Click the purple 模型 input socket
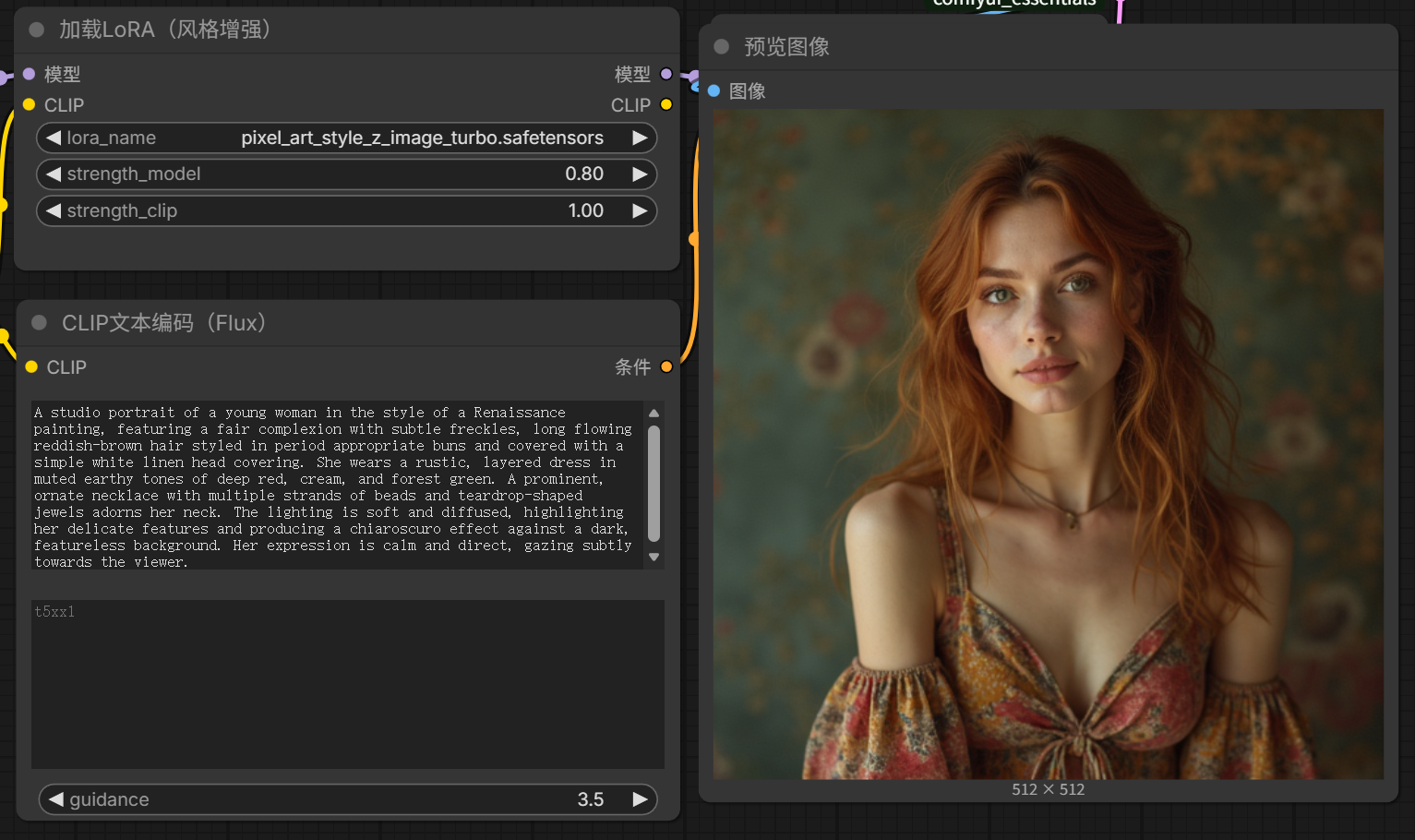 tap(30, 74)
